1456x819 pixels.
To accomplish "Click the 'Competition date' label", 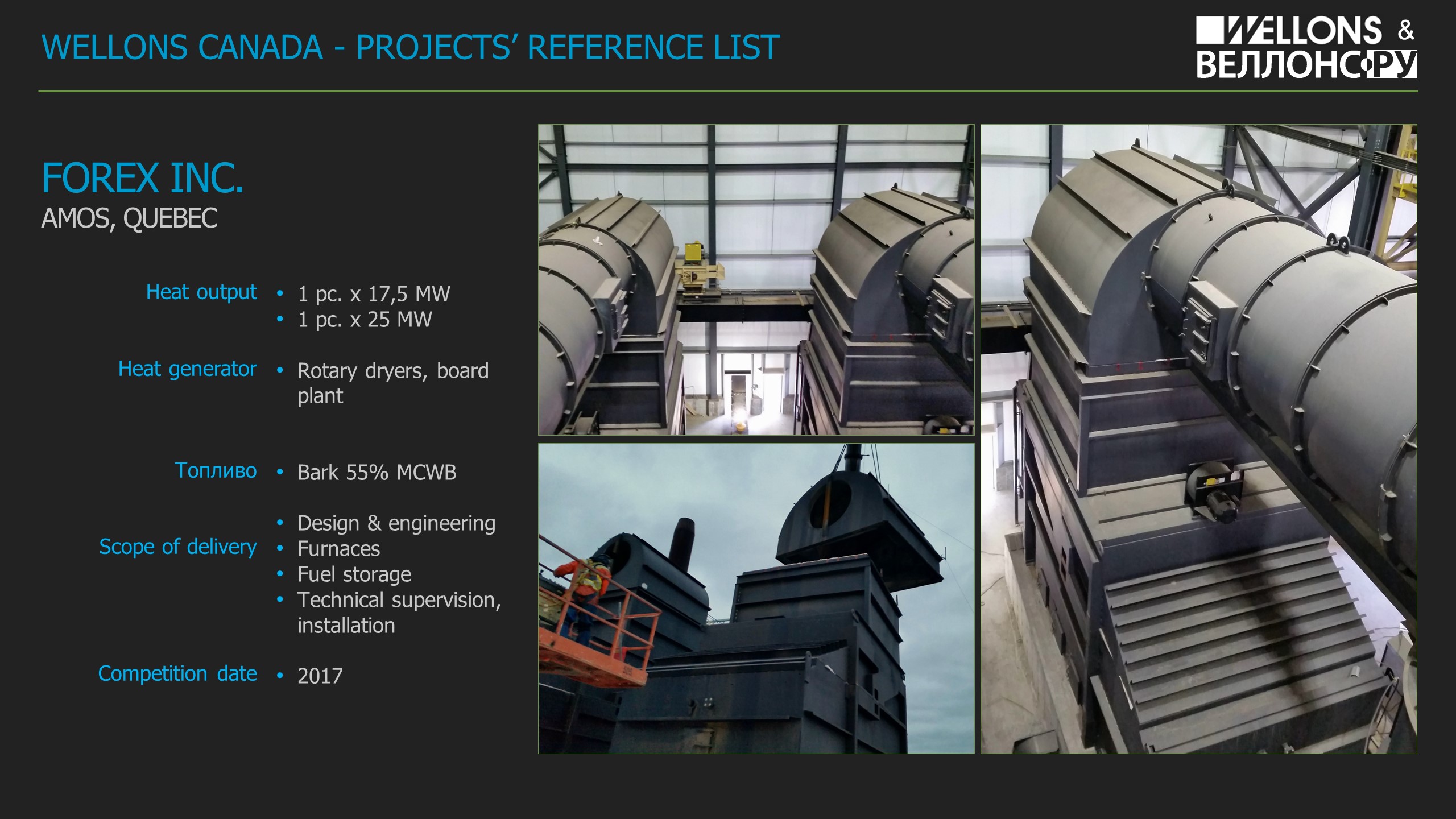I will pos(177,673).
